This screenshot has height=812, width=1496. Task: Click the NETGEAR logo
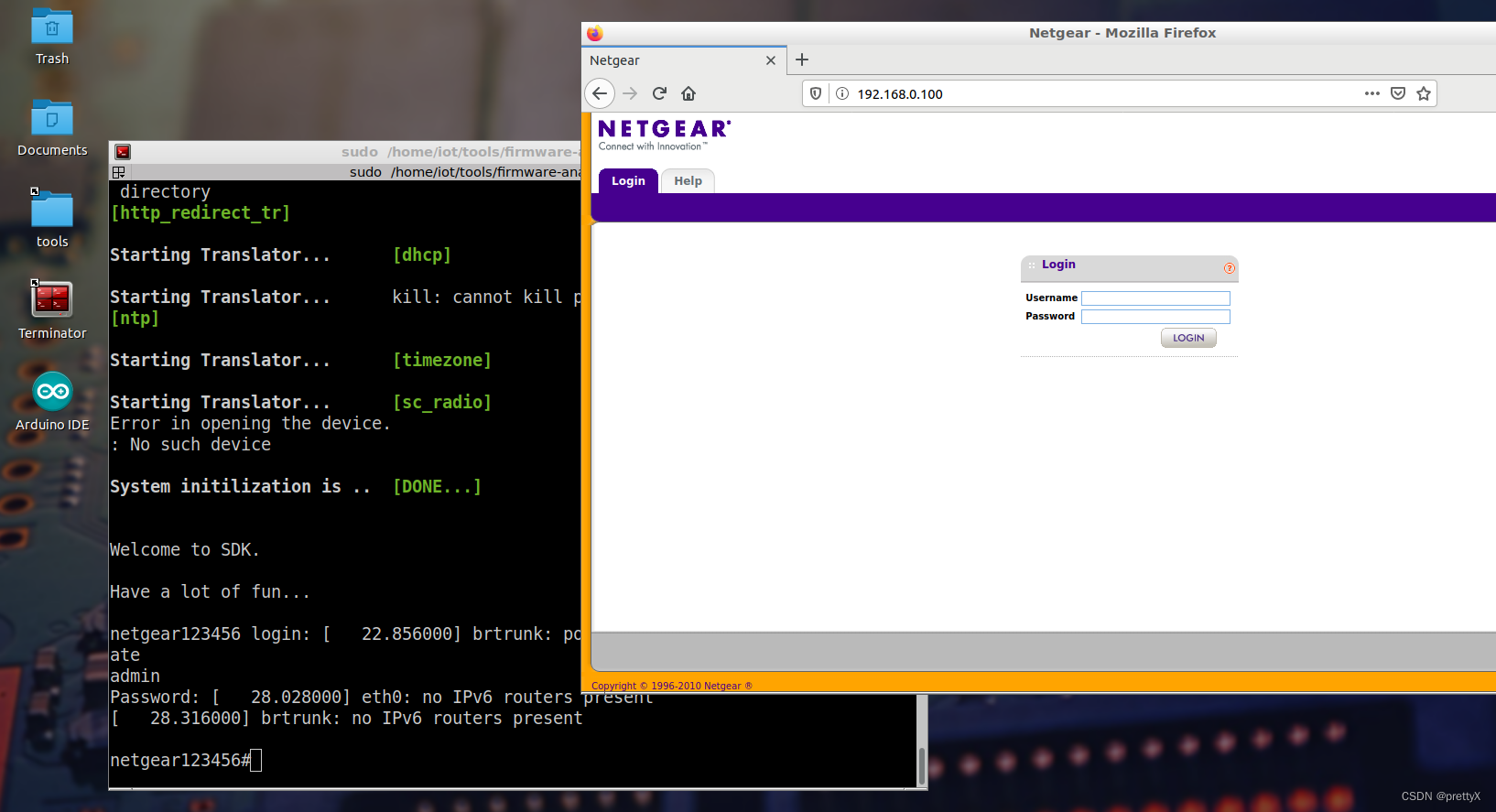(x=665, y=135)
